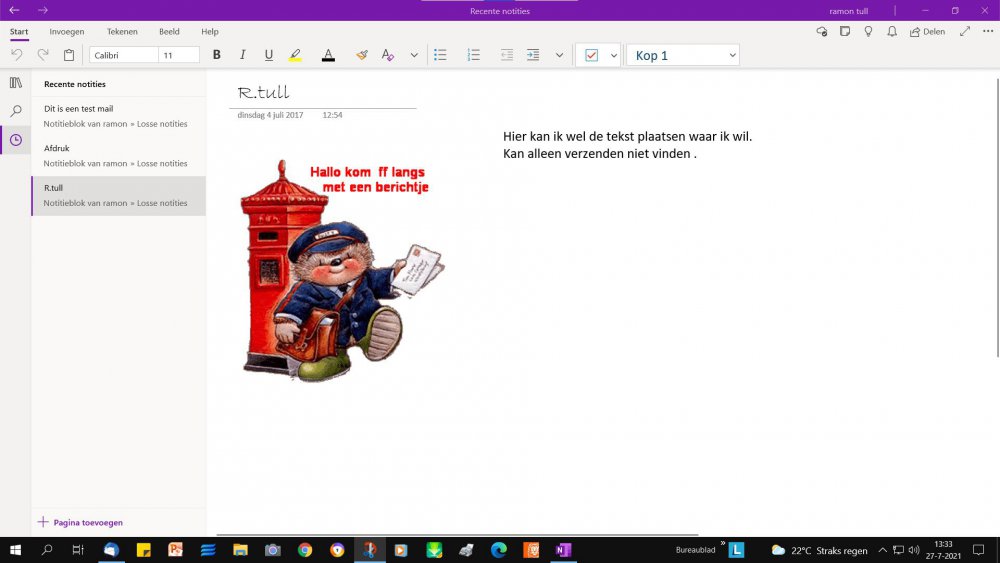Open the search pane from sidebar

coord(16,111)
